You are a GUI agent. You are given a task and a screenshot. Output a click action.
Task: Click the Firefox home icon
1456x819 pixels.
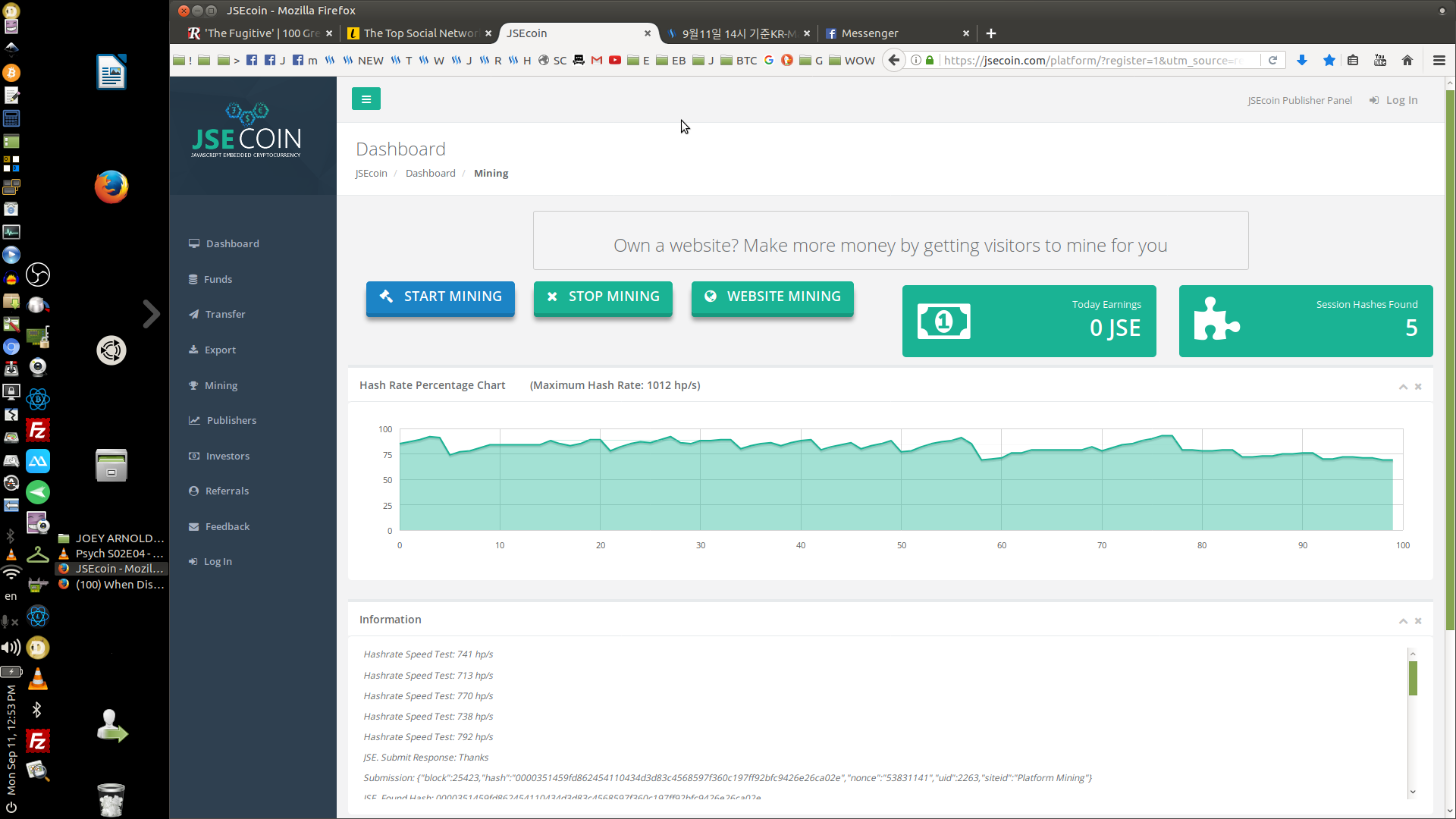coord(1407,60)
